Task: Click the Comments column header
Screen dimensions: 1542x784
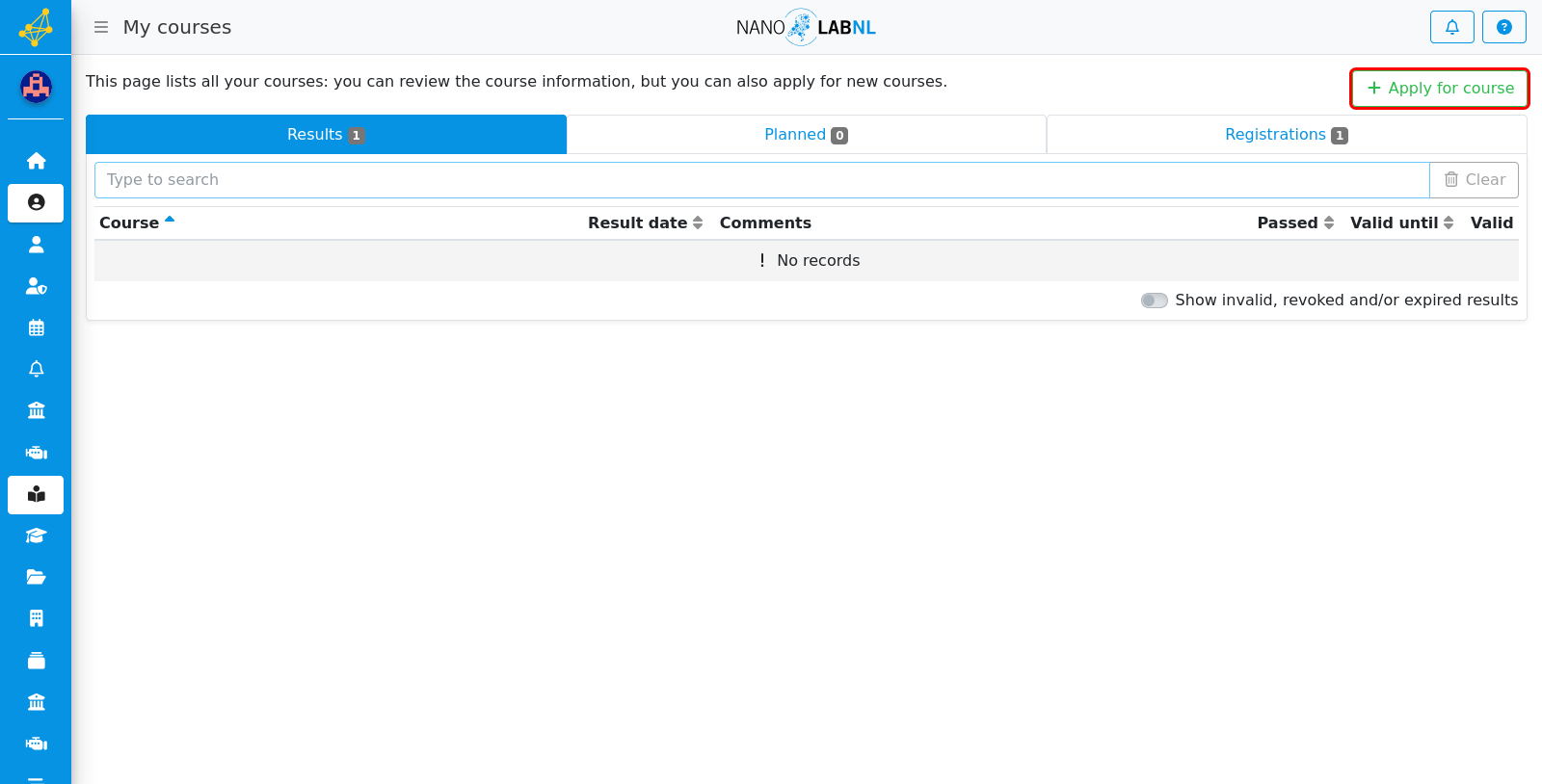Action: click(x=765, y=222)
